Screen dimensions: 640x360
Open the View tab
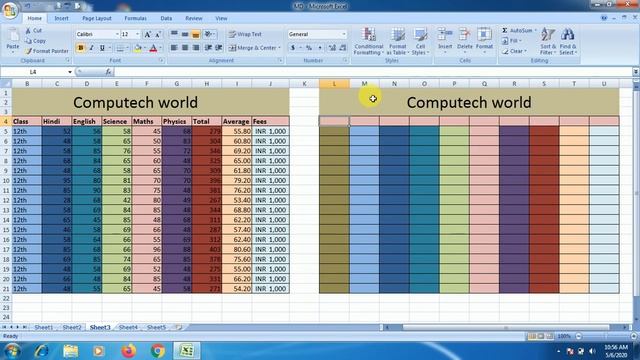[221, 18]
